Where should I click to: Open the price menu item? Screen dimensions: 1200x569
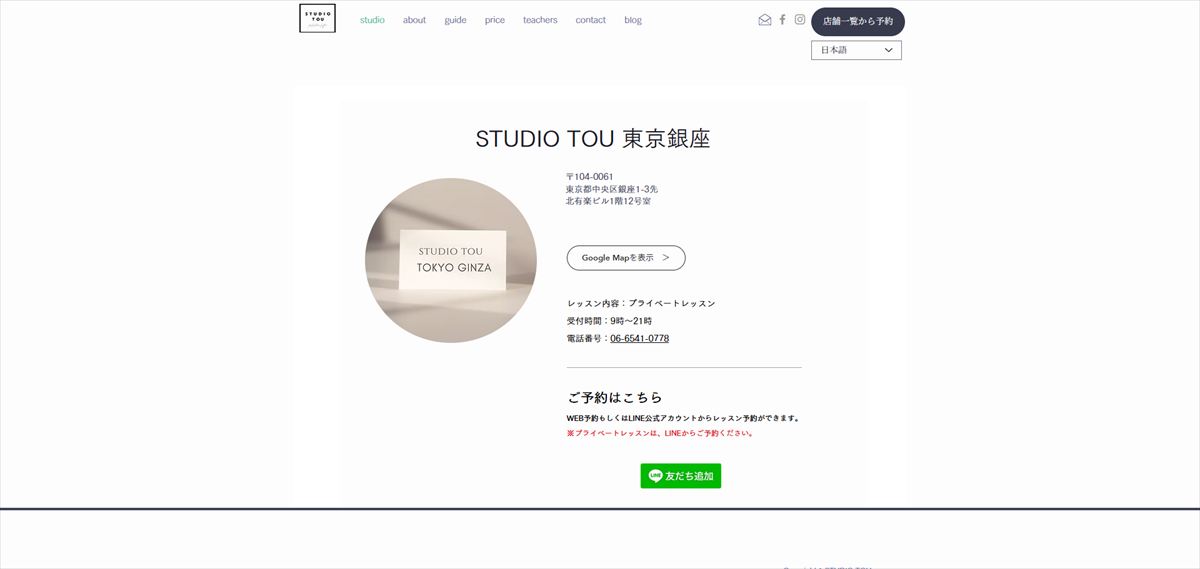tap(495, 20)
